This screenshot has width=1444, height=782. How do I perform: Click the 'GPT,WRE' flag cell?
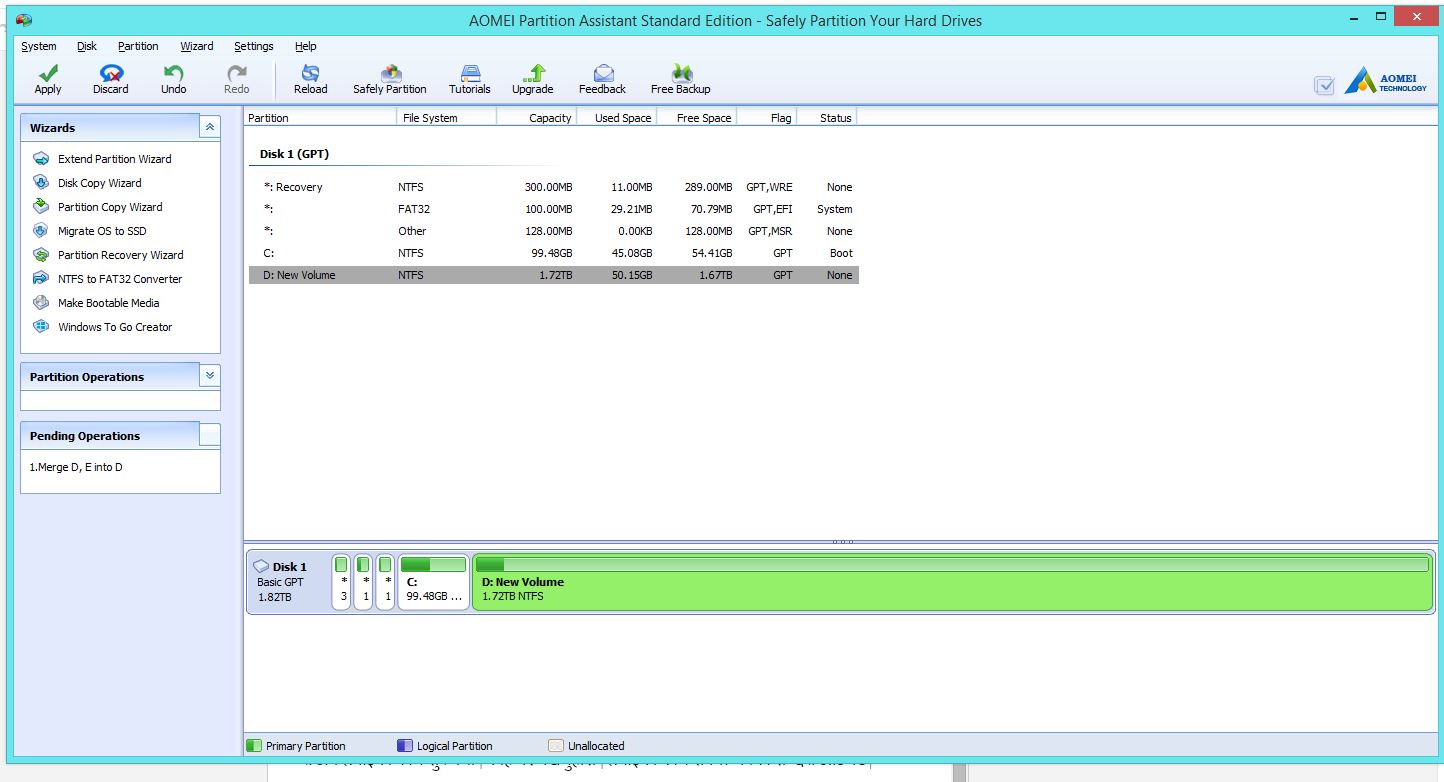point(769,187)
